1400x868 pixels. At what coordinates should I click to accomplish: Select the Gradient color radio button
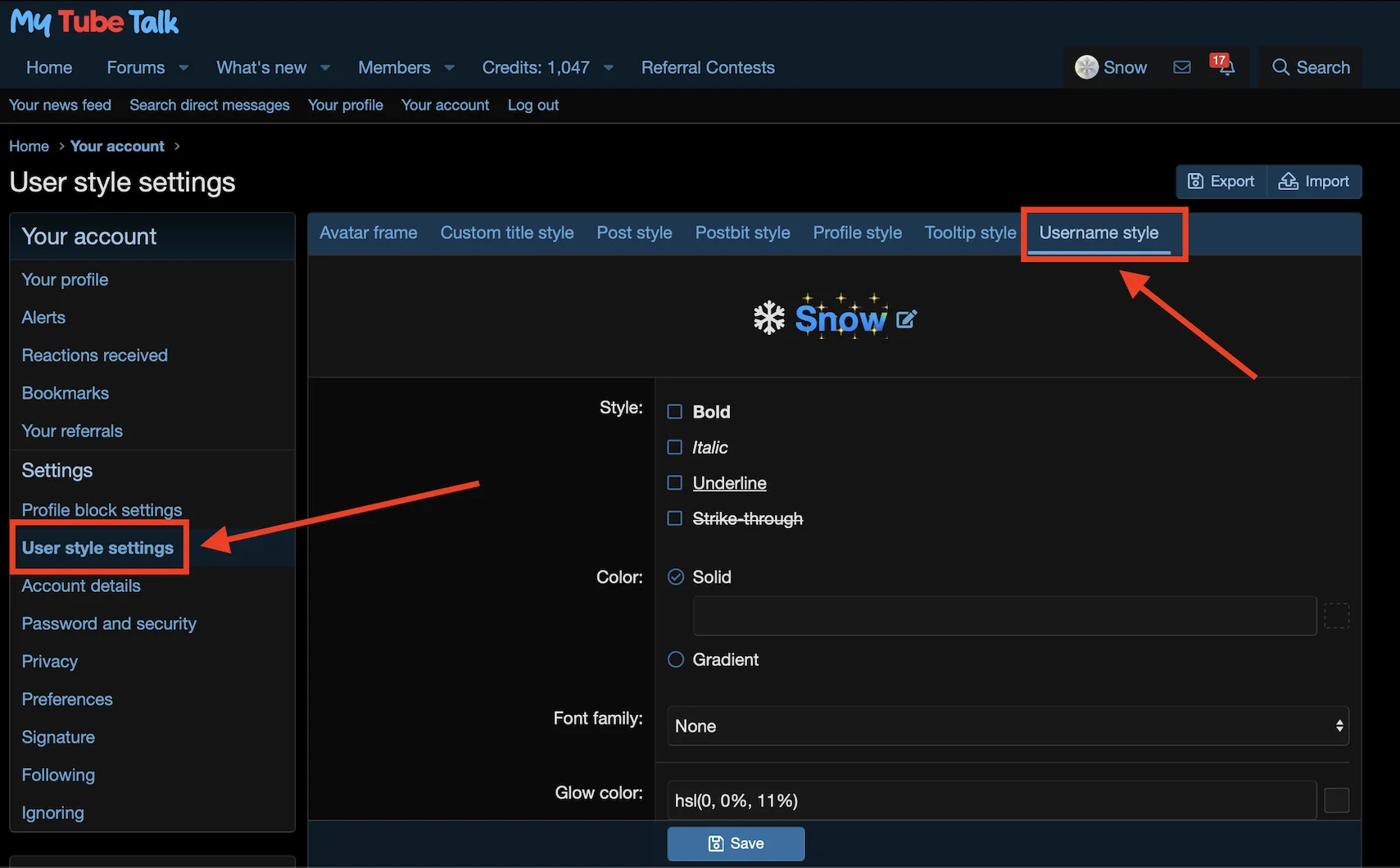coord(675,659)
